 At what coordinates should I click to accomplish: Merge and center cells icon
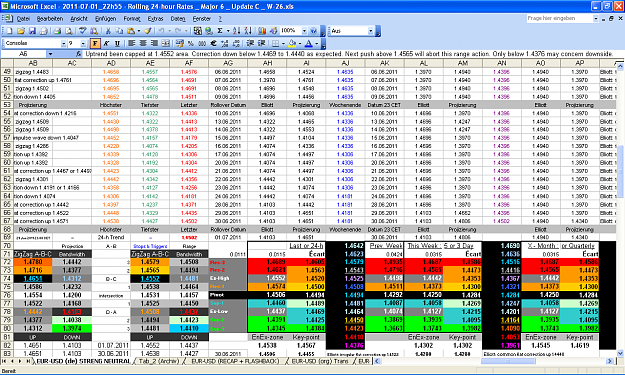click(x=165, y=43)
